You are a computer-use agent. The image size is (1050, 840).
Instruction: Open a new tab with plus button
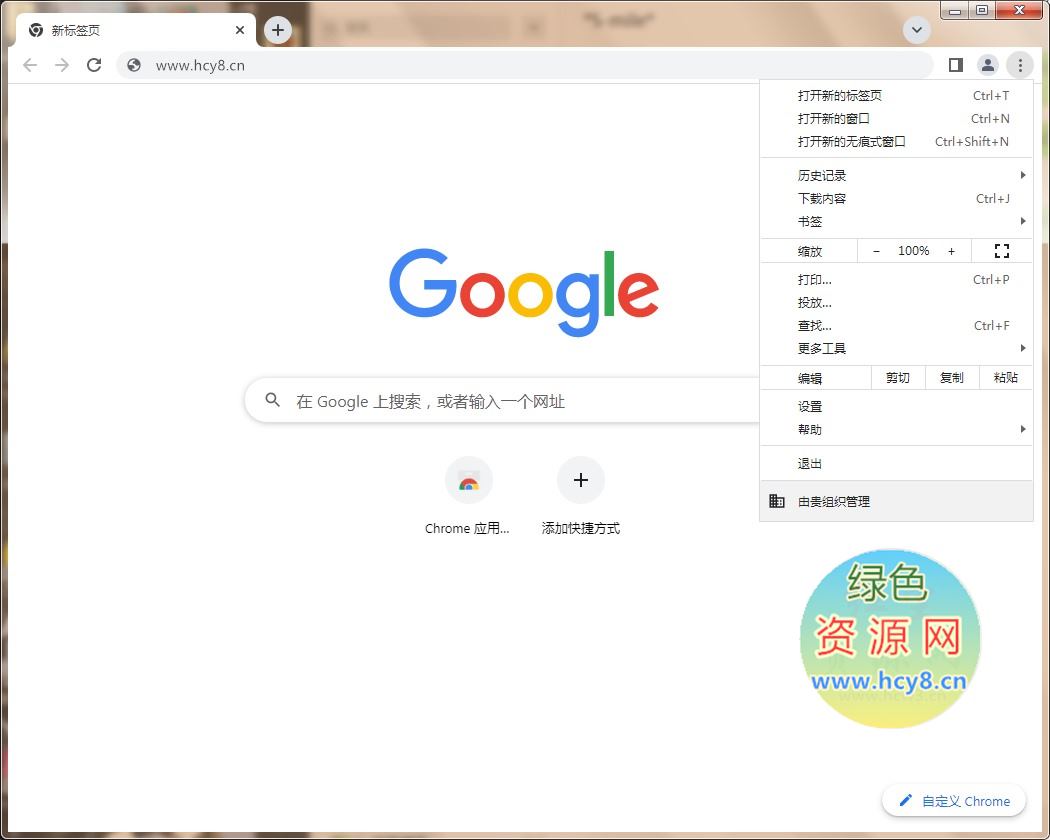tap(278, 30)
